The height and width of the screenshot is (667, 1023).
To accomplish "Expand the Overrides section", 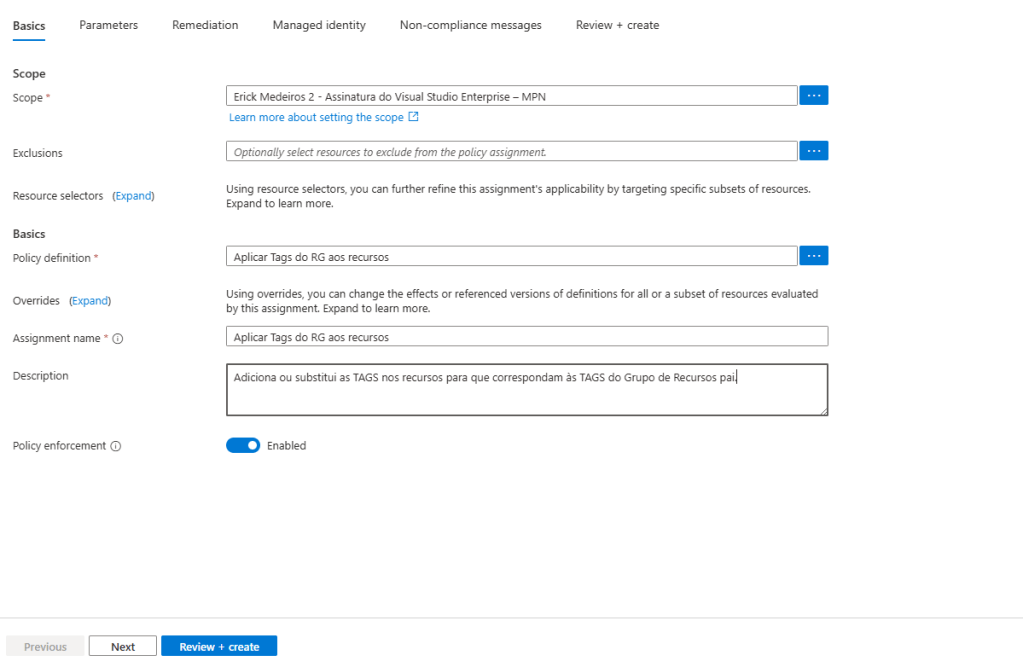I will 90,301.
